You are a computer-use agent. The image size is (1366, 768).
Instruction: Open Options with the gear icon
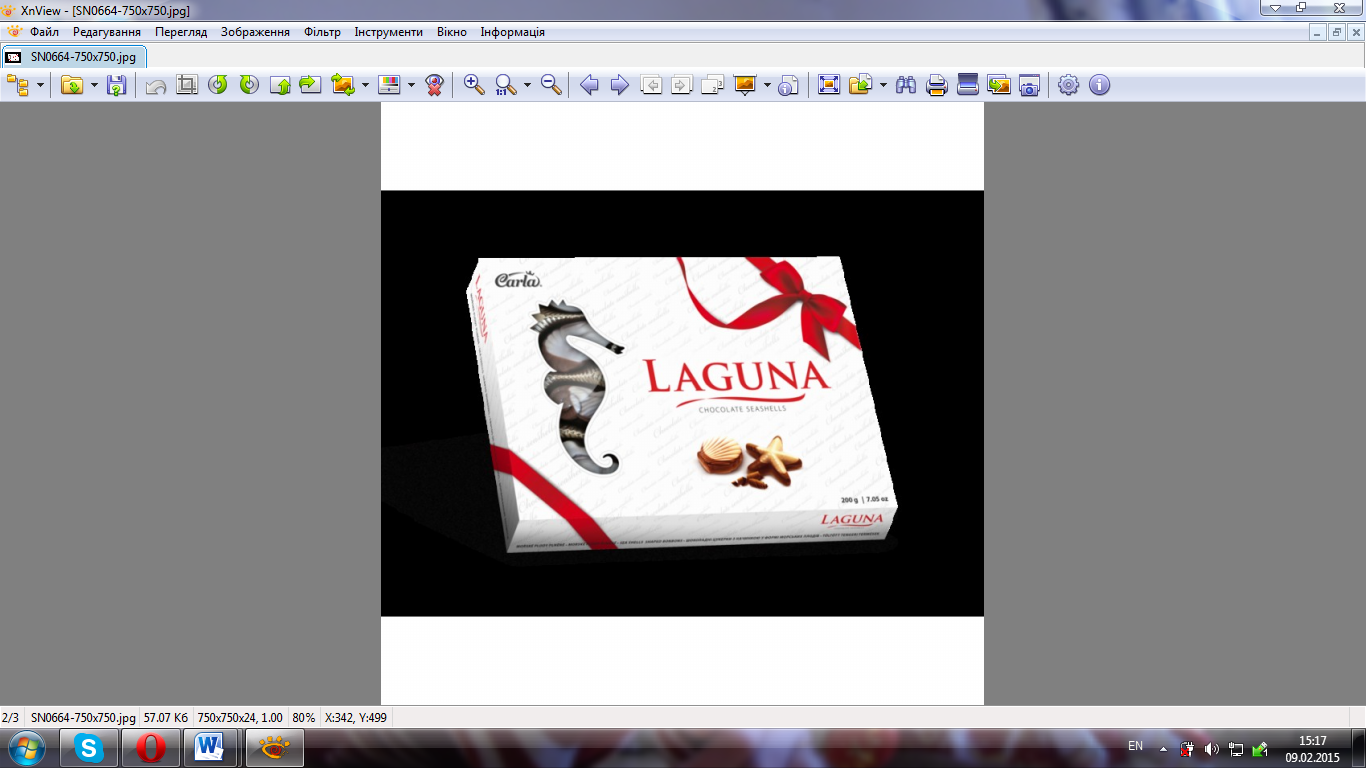tap(1069, 85)
